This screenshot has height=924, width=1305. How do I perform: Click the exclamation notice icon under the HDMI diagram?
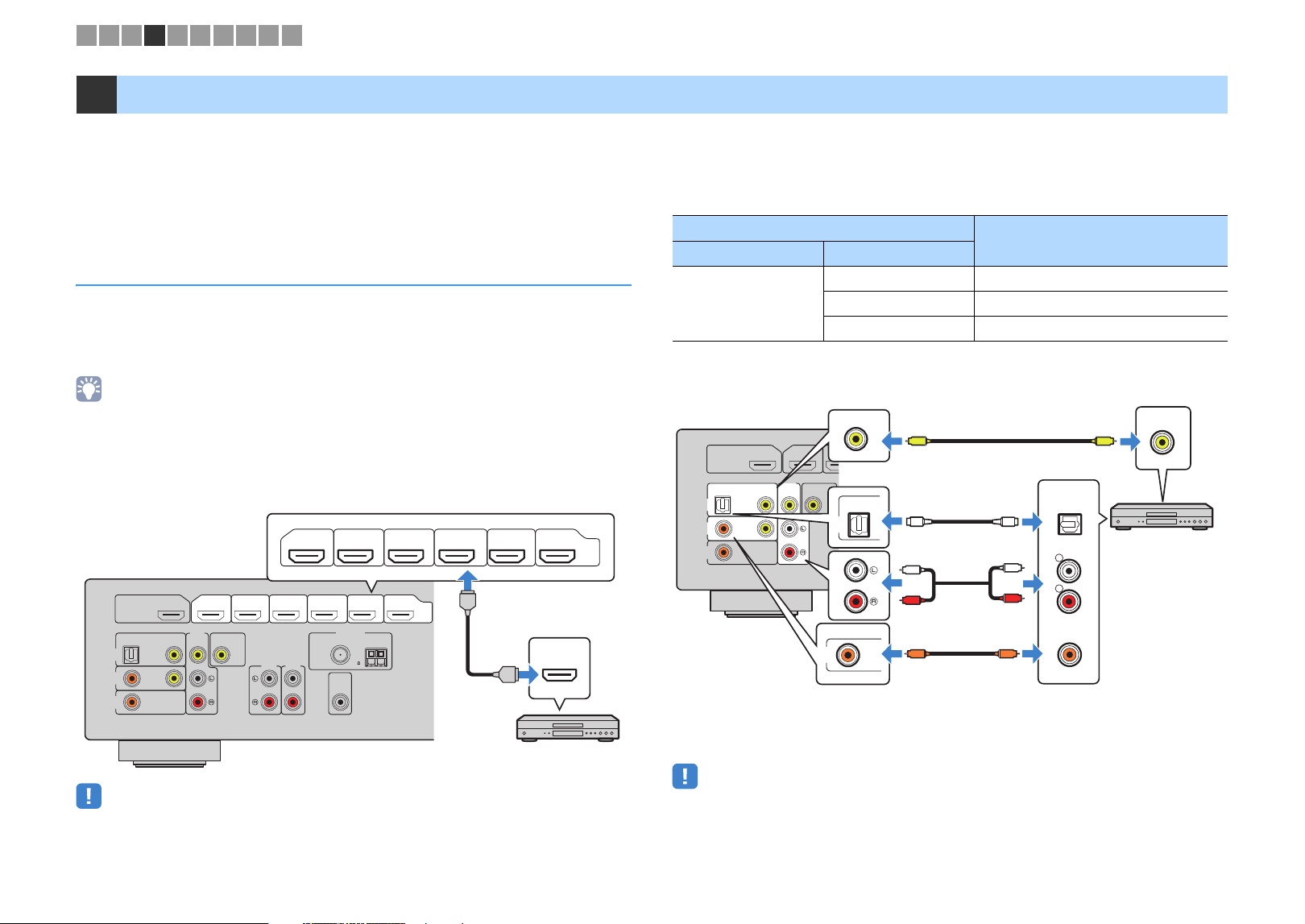[89, 796]
